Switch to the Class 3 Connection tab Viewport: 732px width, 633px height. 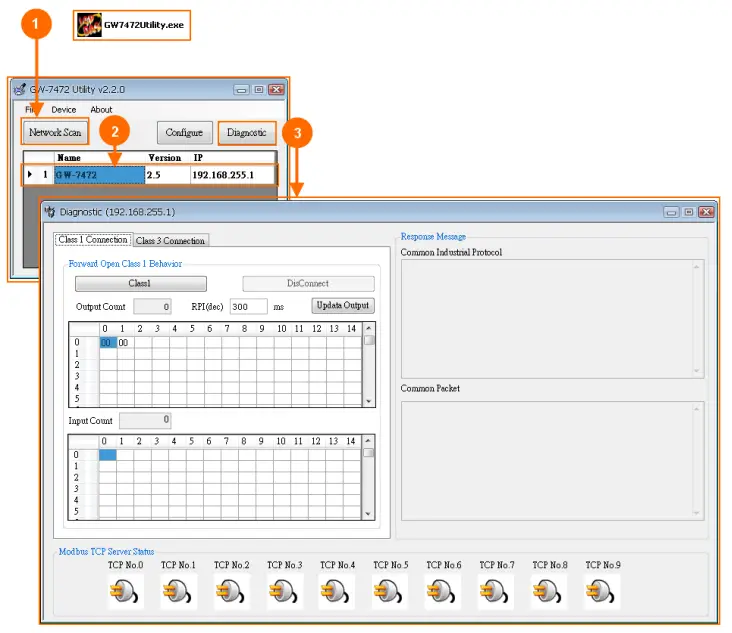[170, 240]
